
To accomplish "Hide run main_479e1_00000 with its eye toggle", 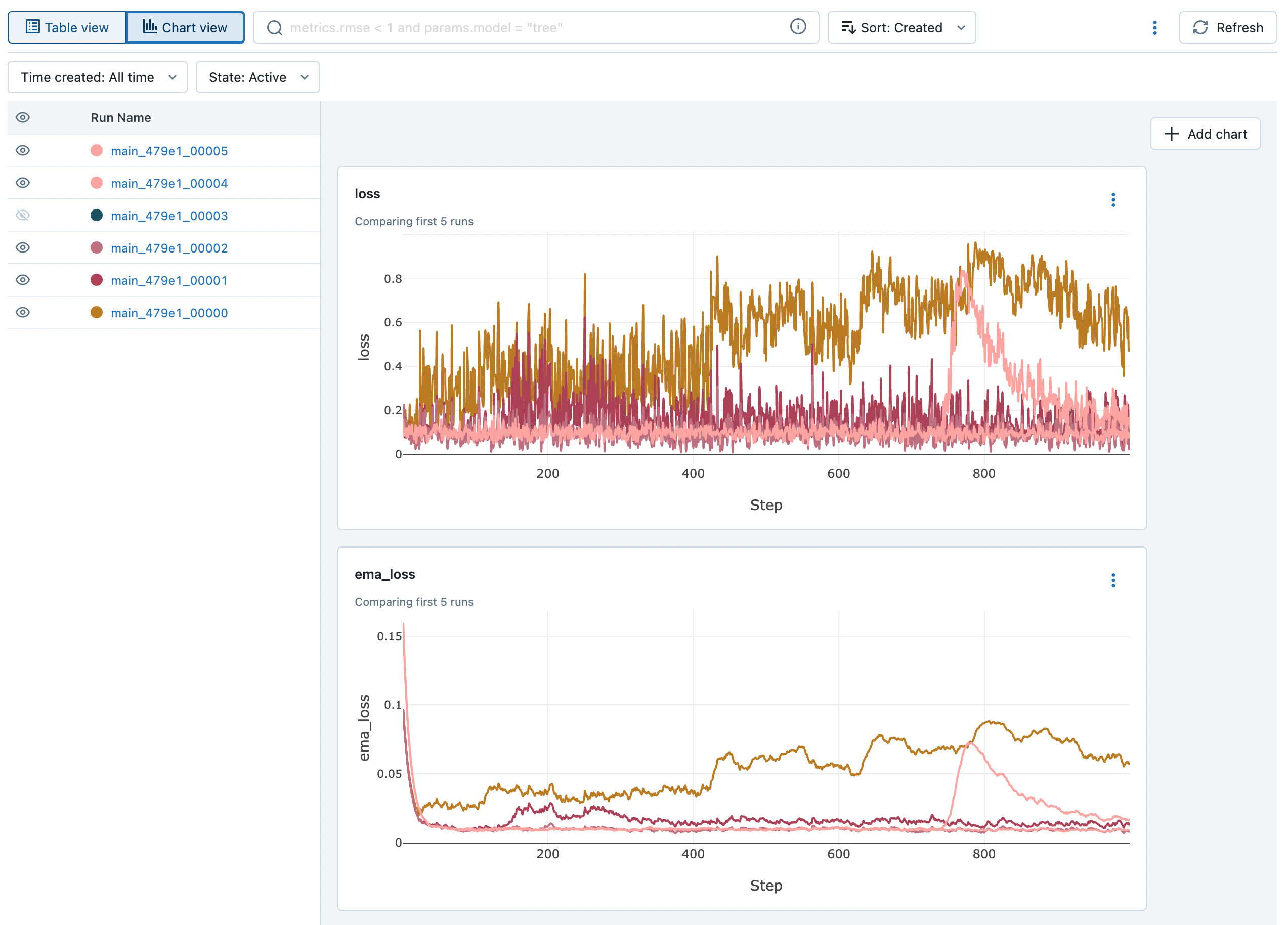I will [x=23, y=312].
